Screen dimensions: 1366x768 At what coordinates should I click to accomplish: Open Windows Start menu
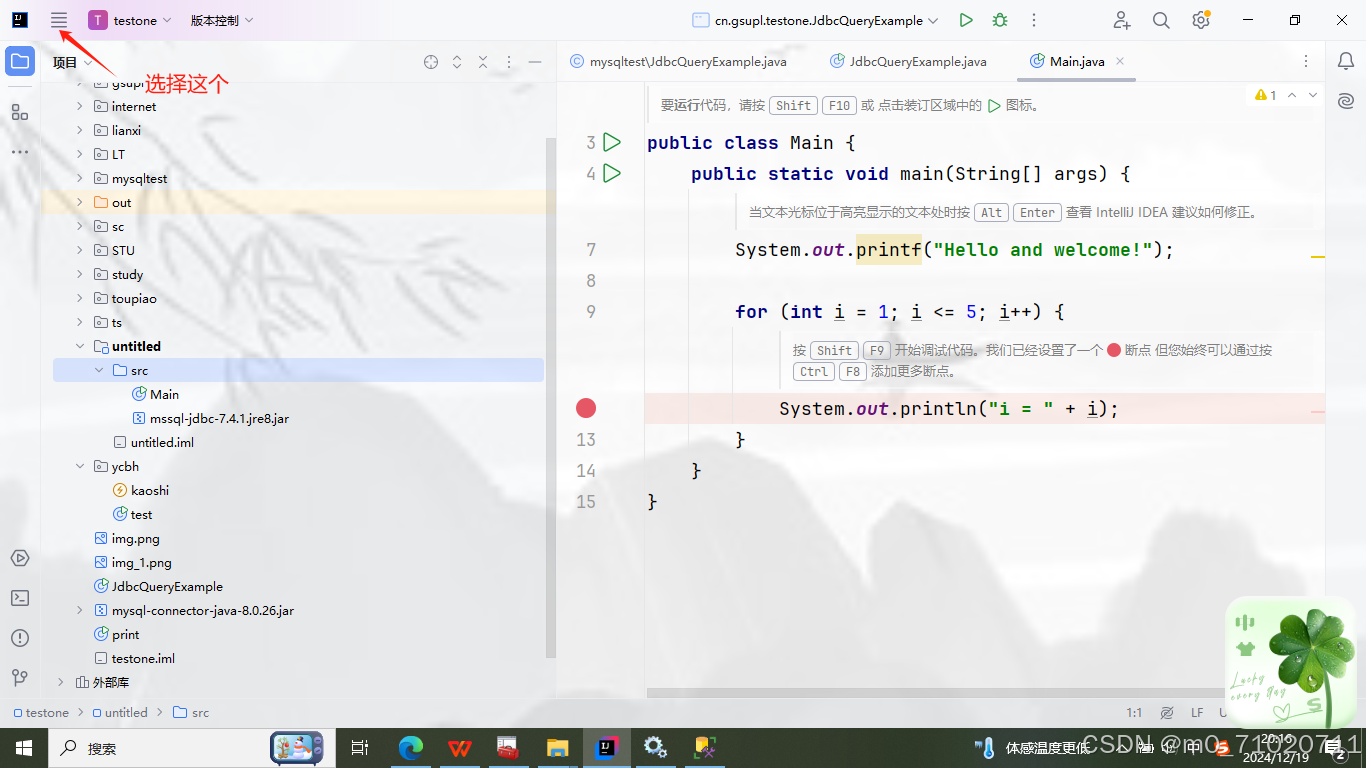pyautogui.click(x=23, y=747)
